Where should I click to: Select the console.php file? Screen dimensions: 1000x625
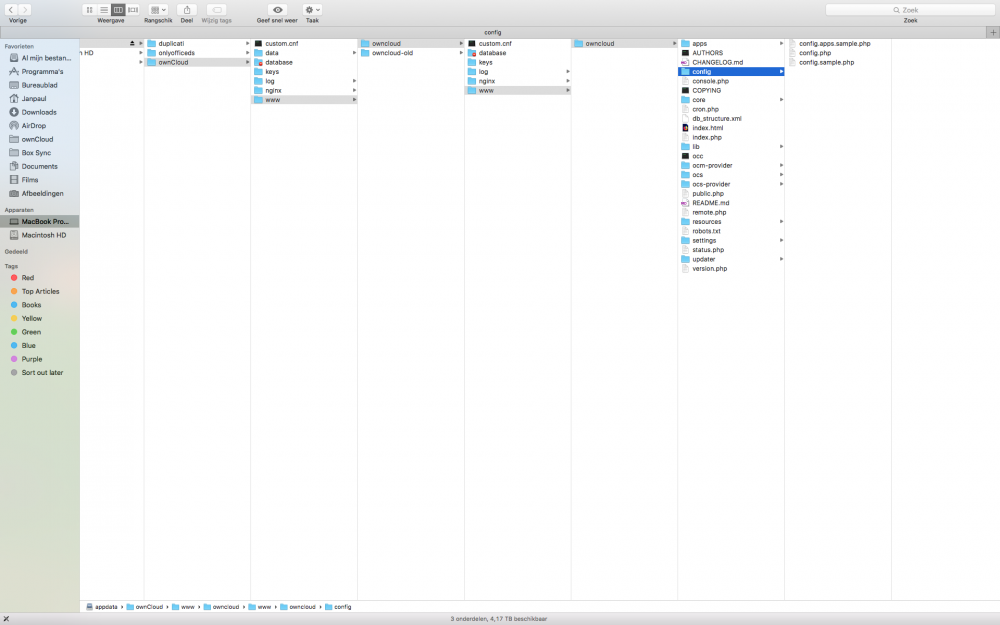(731, 81)
